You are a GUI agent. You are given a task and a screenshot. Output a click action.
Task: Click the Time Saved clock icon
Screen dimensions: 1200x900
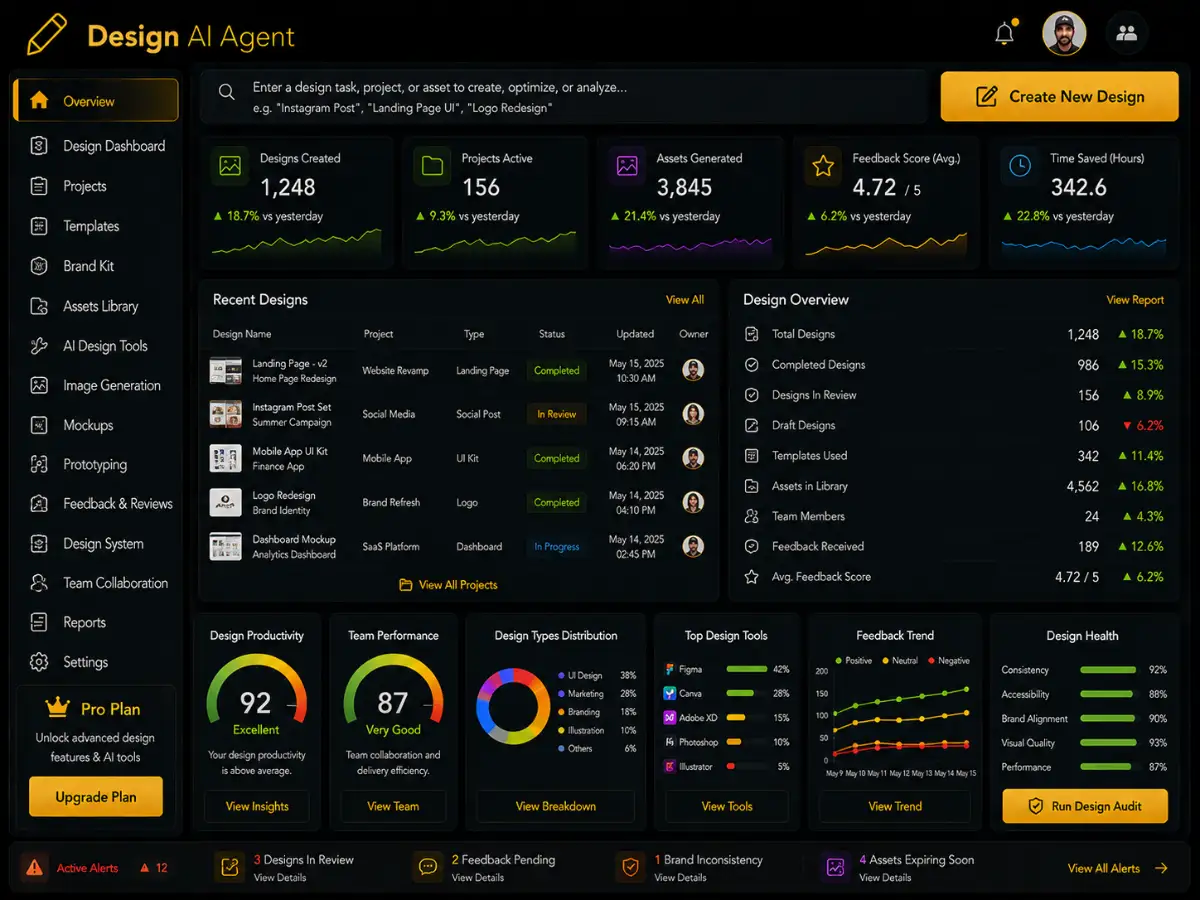click(1020, 166)
